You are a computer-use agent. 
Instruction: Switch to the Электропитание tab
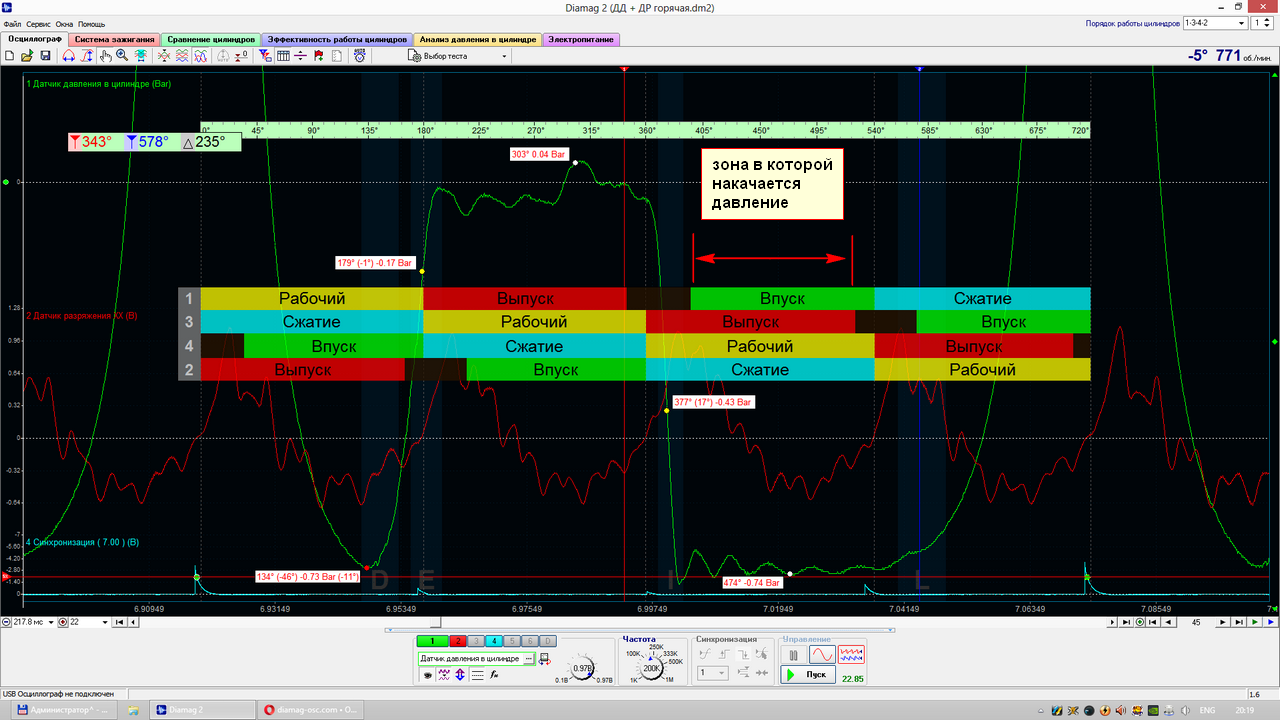(582, 40)
